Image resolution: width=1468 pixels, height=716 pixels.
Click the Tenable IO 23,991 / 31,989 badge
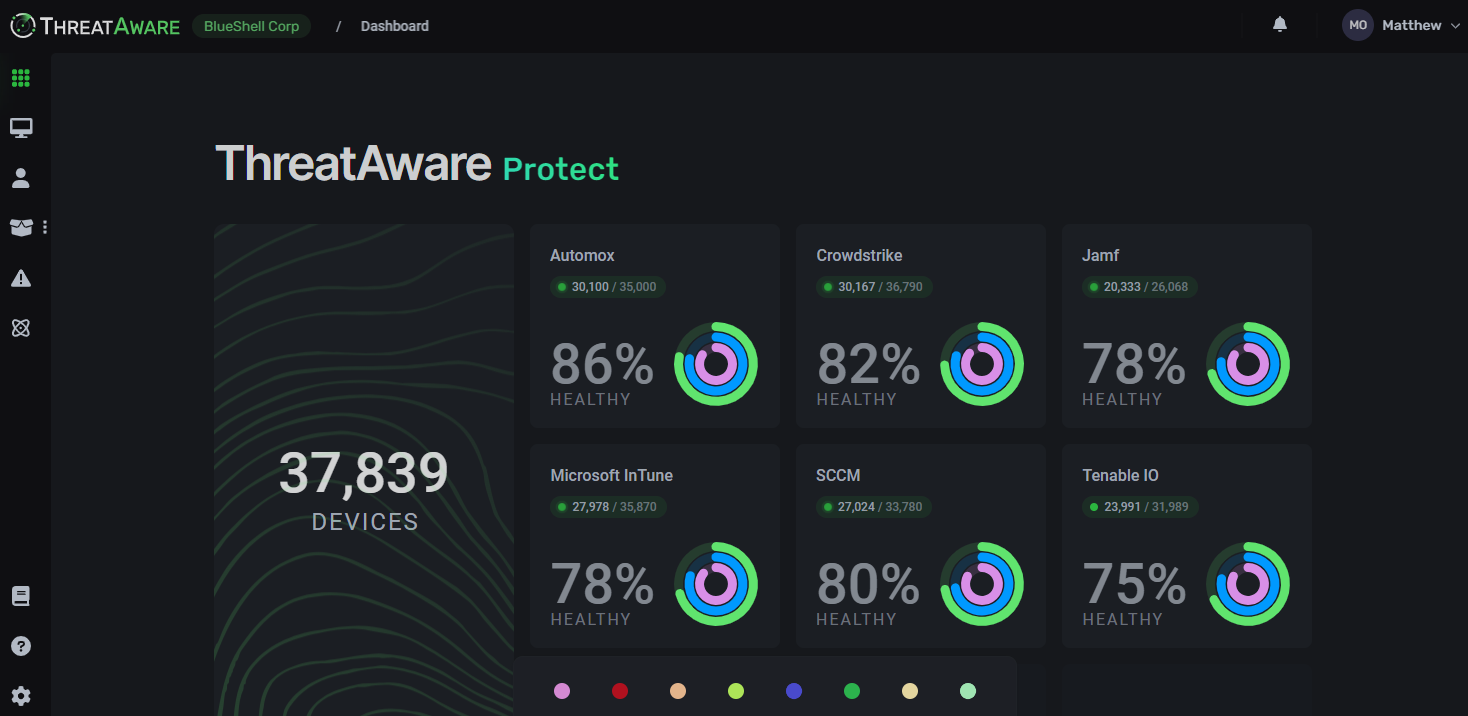tap(1140, 507)
